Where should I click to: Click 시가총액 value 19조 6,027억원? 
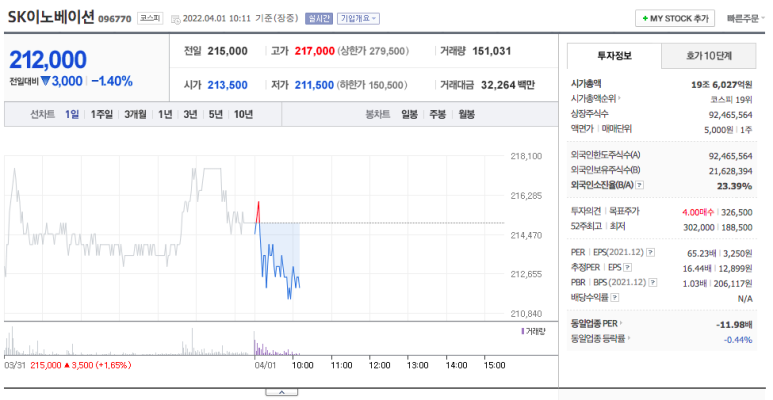(722, 85)
